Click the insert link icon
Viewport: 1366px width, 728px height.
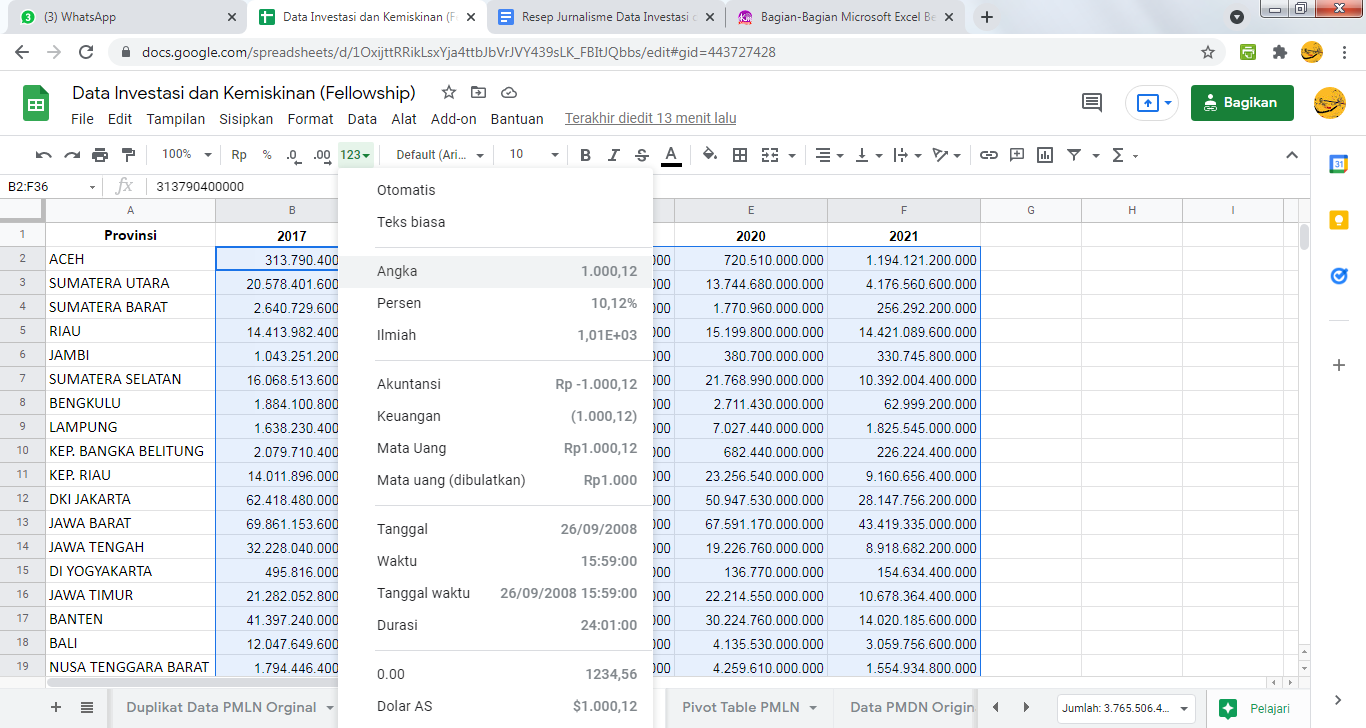click(x=989, y=155)
